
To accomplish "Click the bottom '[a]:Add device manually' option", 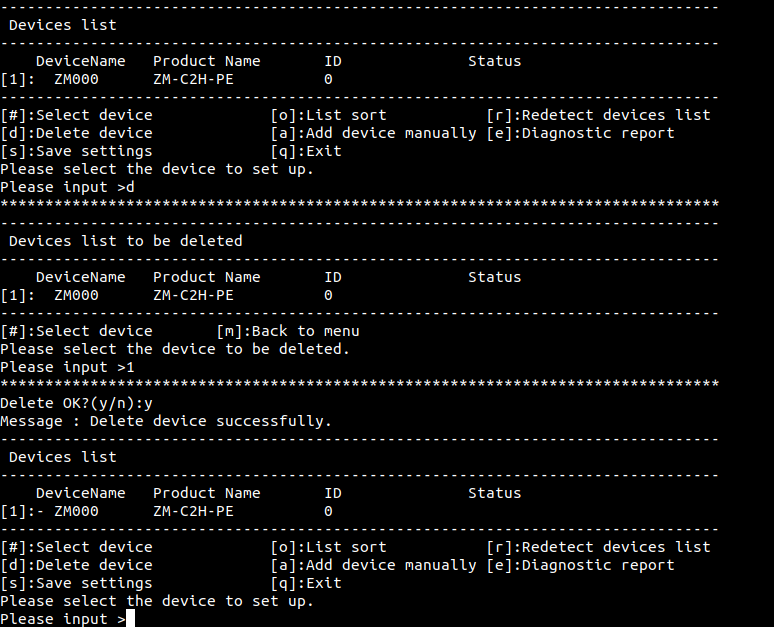I will tap(374, 565).
